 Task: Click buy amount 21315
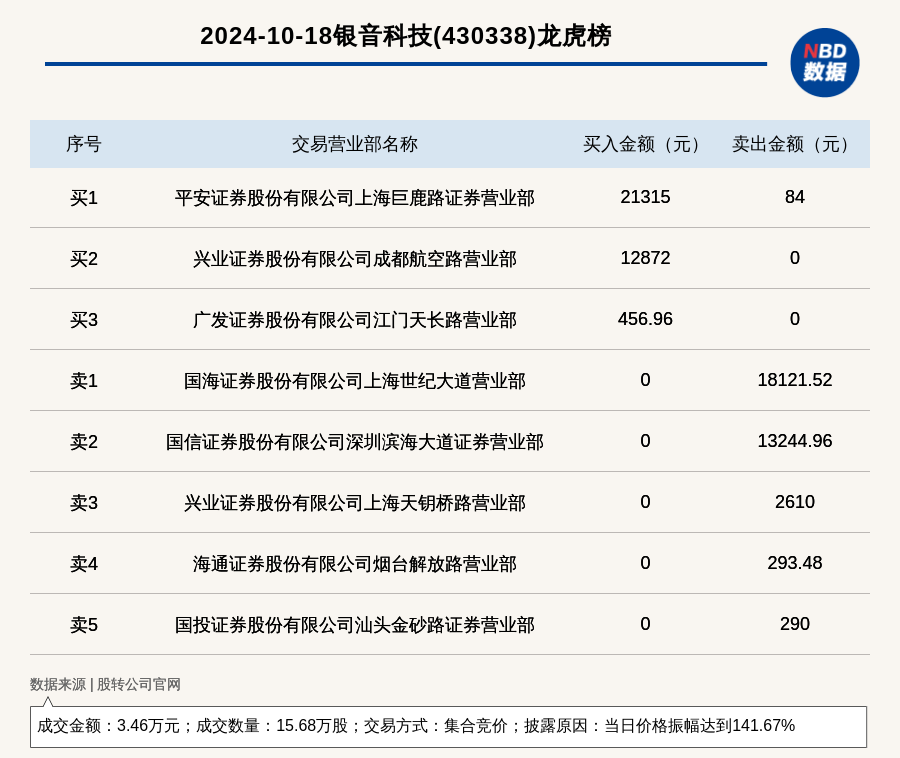tap(645, 197)
